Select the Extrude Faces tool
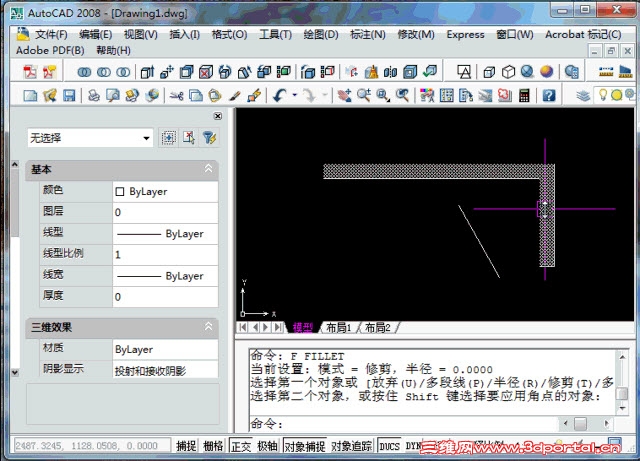 click(147, 72)
